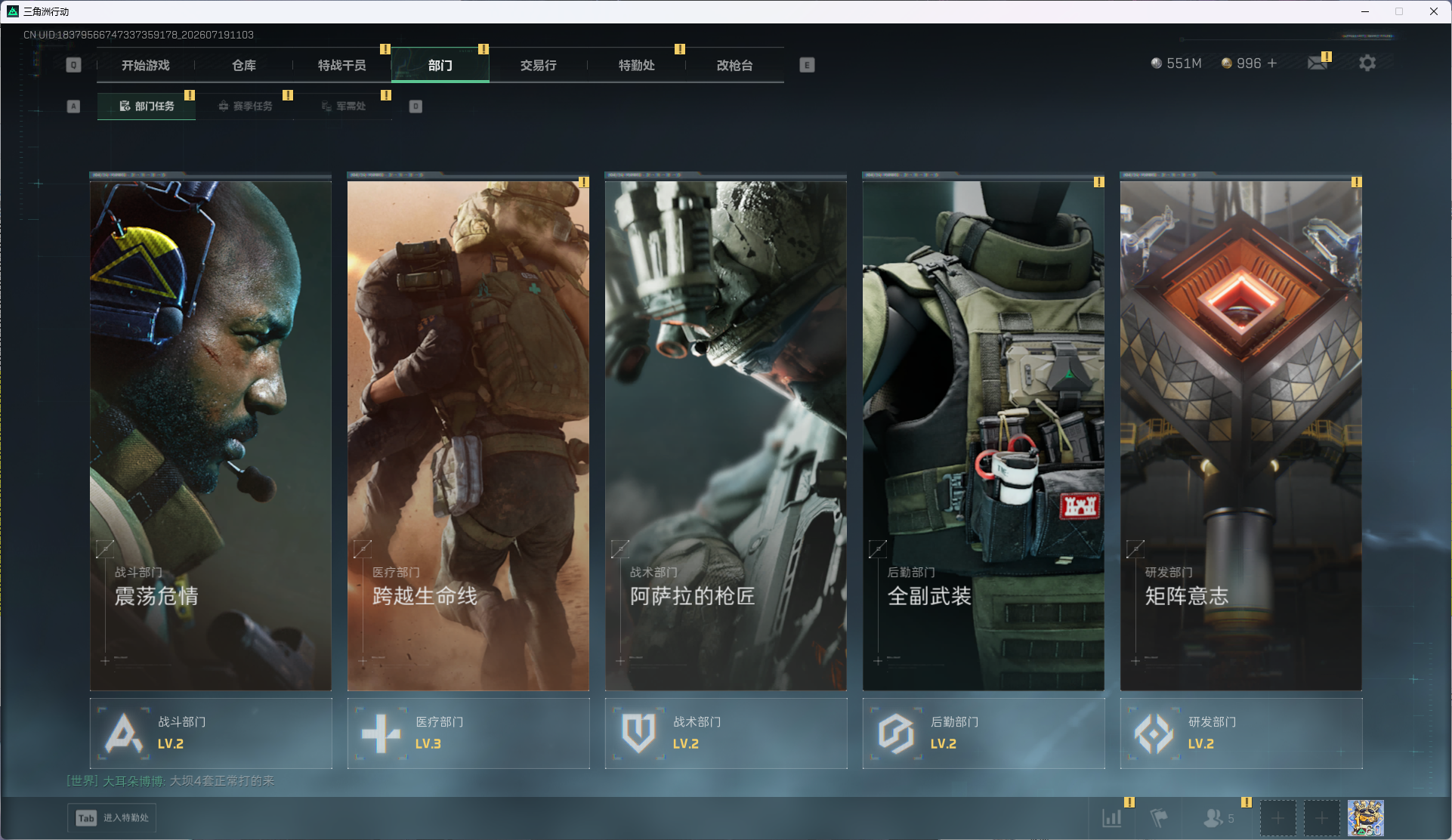Switch to the 改枪台 tab
The height and width of the screenshot is (840, 1452).
[x=735, y=66]
